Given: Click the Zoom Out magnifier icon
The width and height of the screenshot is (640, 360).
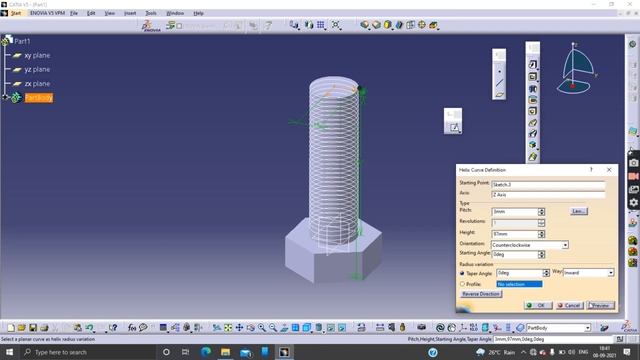Looking at the screenshot, I should [273, 328].
